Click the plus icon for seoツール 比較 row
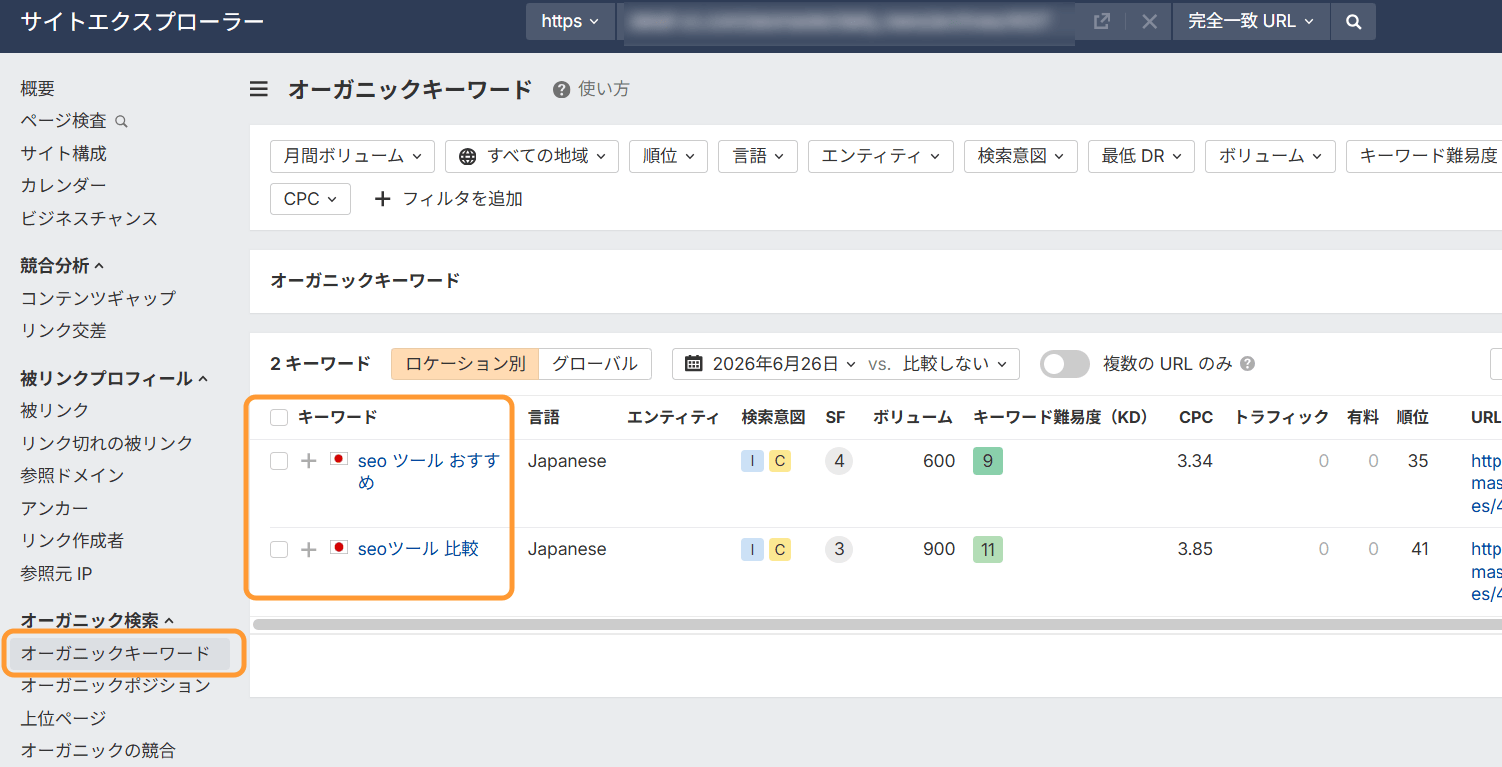The image size is (1502, 767). click(x=309, y=549)
